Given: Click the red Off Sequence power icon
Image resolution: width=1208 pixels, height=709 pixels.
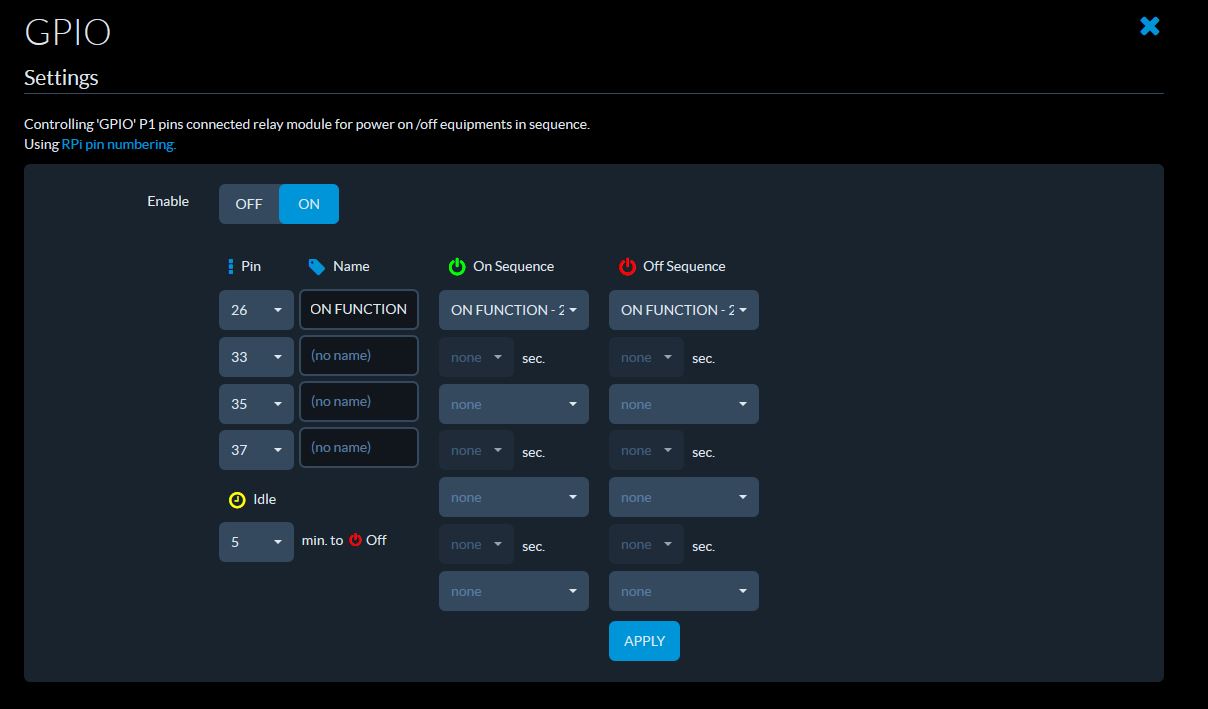Looking at the screenshot, I should pyautogui.click(x=627, y=266).
